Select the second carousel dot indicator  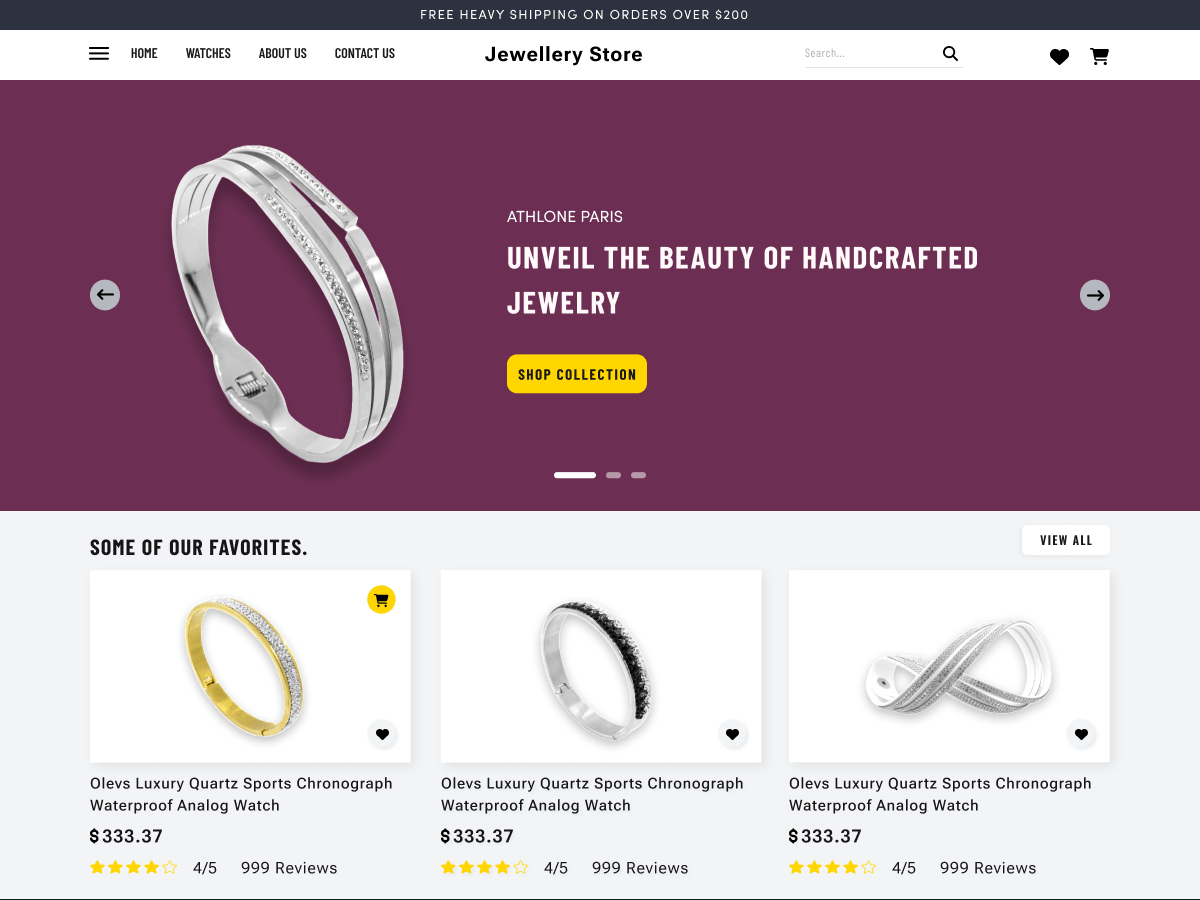pos(613,475)
